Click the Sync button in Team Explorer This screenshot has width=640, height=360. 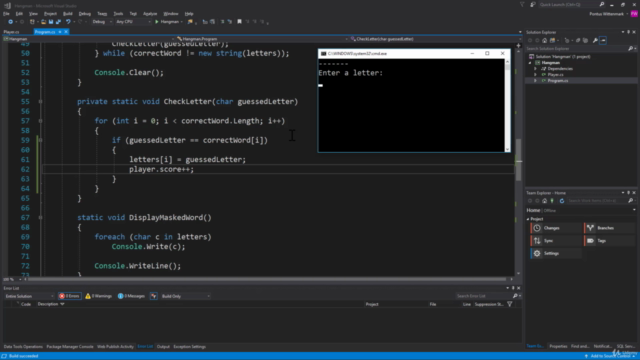556,241
